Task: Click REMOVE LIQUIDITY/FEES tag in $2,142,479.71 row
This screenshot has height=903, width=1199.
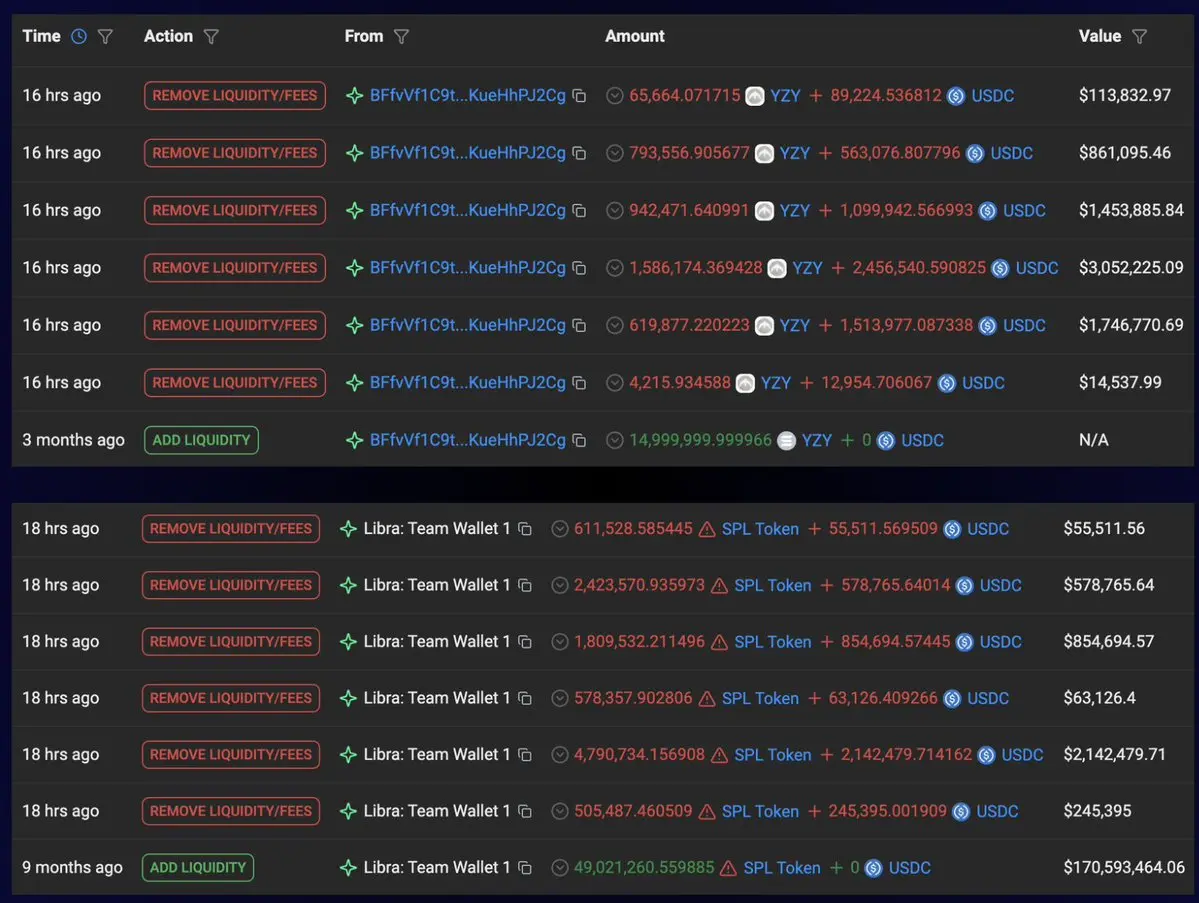Action: pos(231,755)
